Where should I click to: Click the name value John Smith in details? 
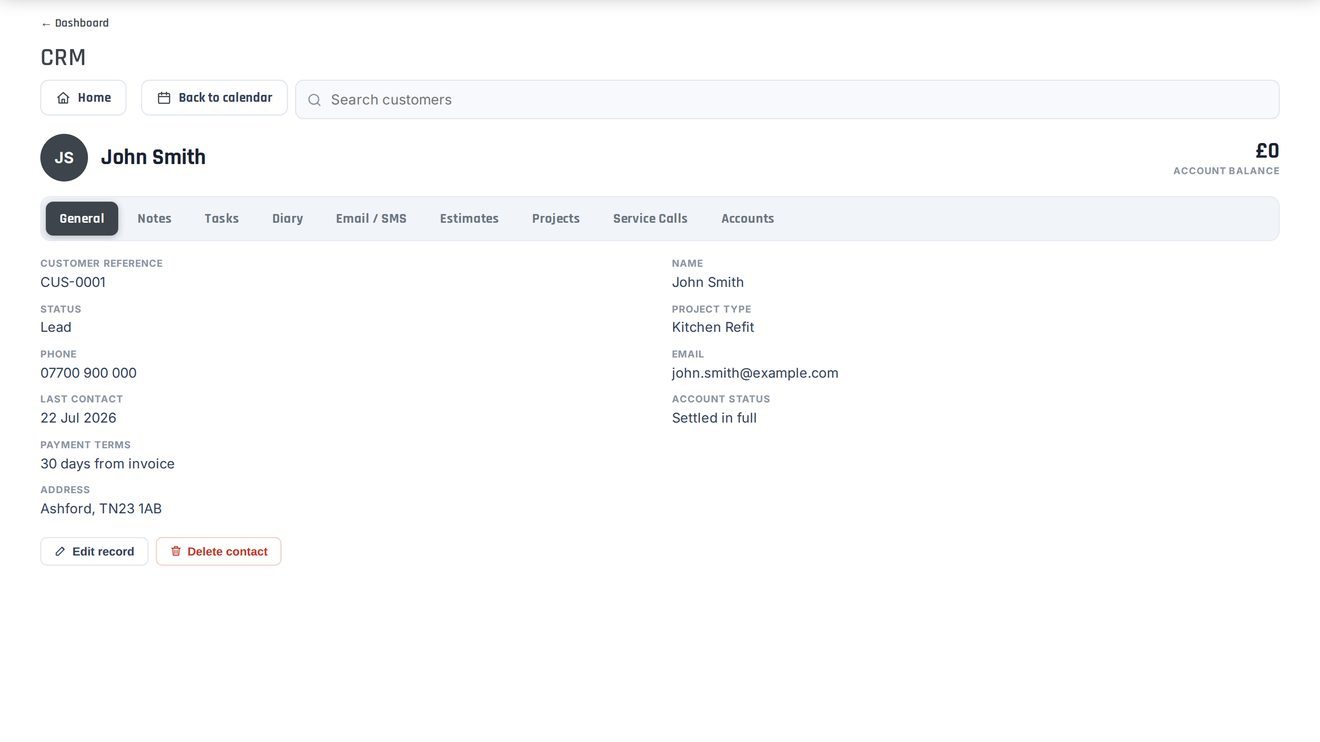708,282
